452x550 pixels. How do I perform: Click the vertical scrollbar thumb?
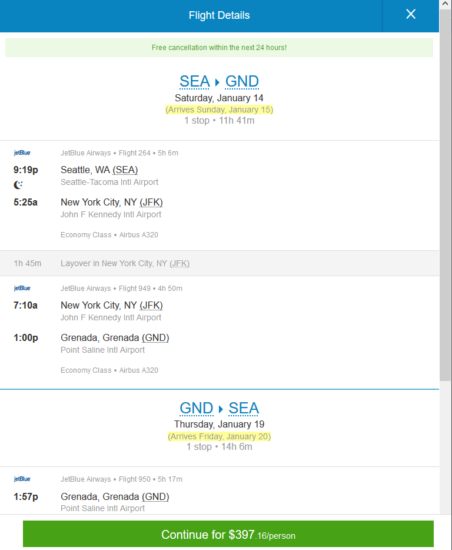point(445,195)
